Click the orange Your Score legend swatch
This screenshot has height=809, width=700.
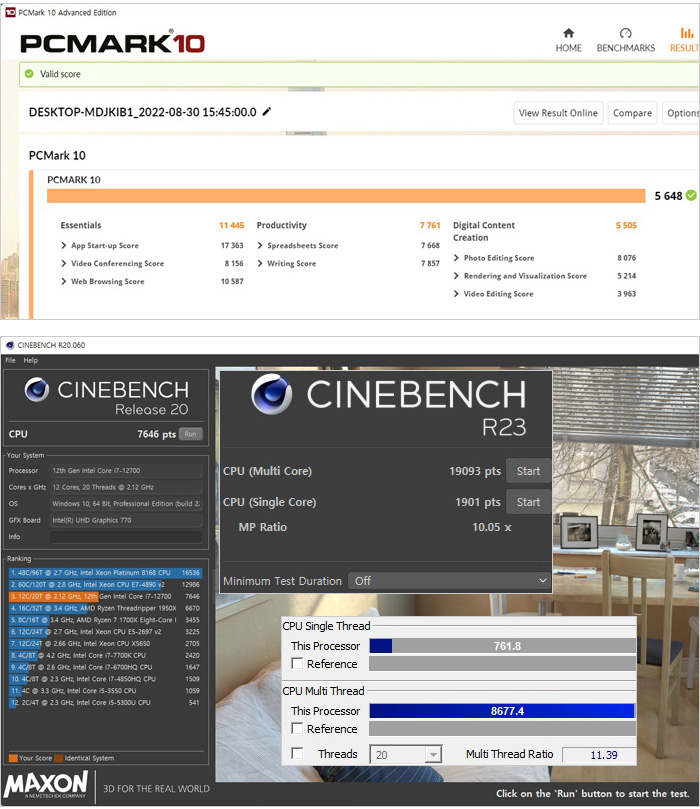[13, 758]
